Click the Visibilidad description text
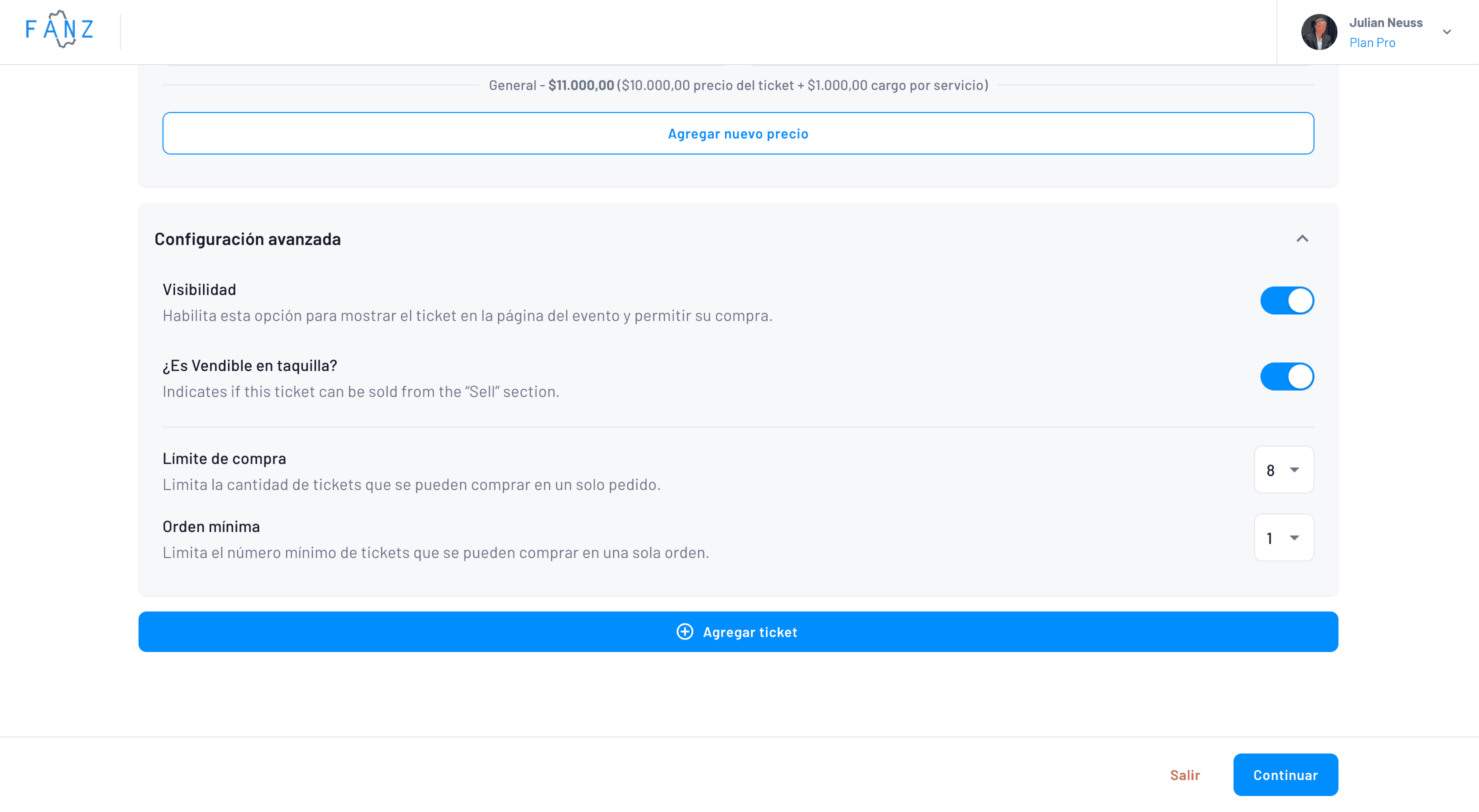 467,314
